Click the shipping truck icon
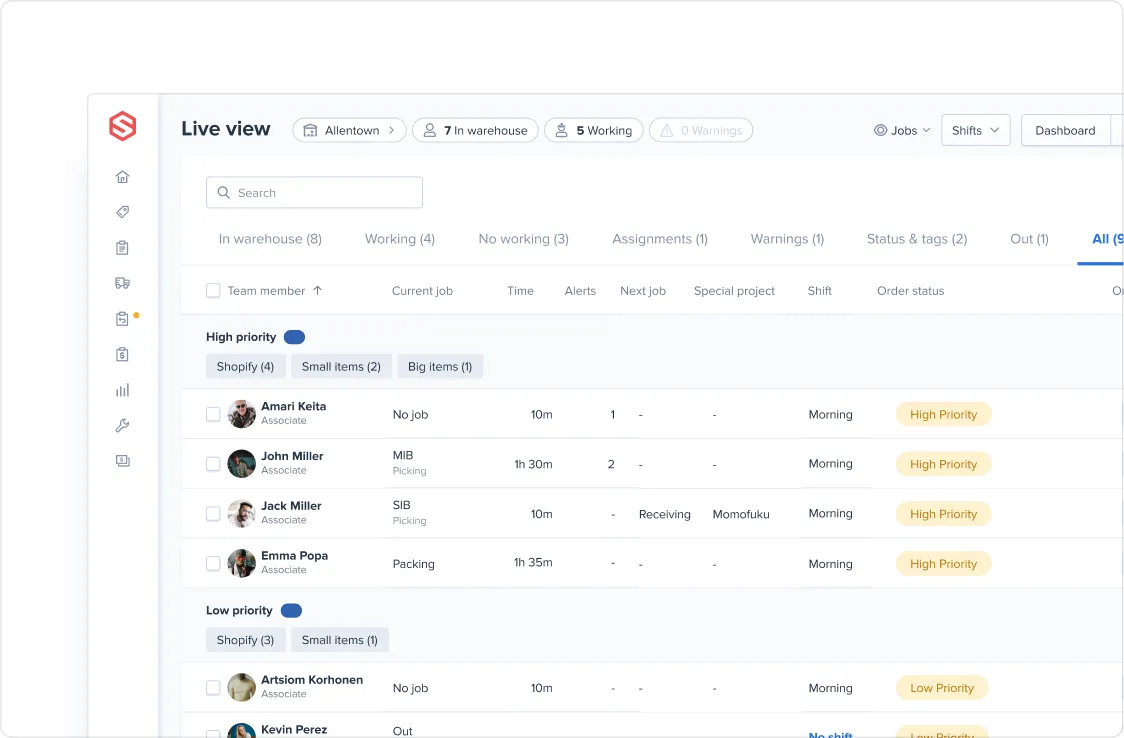The height and width of the screenshot is (738, 1124). coord(122,283)
